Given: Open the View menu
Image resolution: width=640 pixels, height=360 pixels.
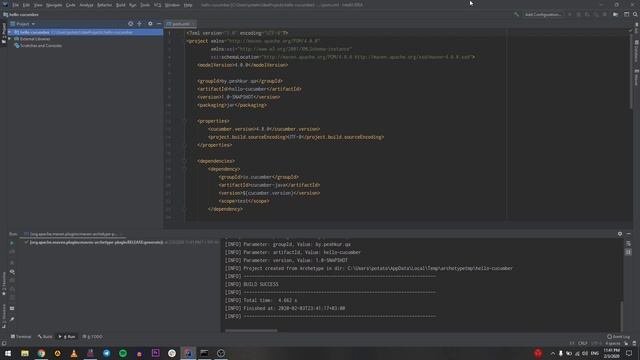Looking at the screenshot, I should (x=38, y=5).
